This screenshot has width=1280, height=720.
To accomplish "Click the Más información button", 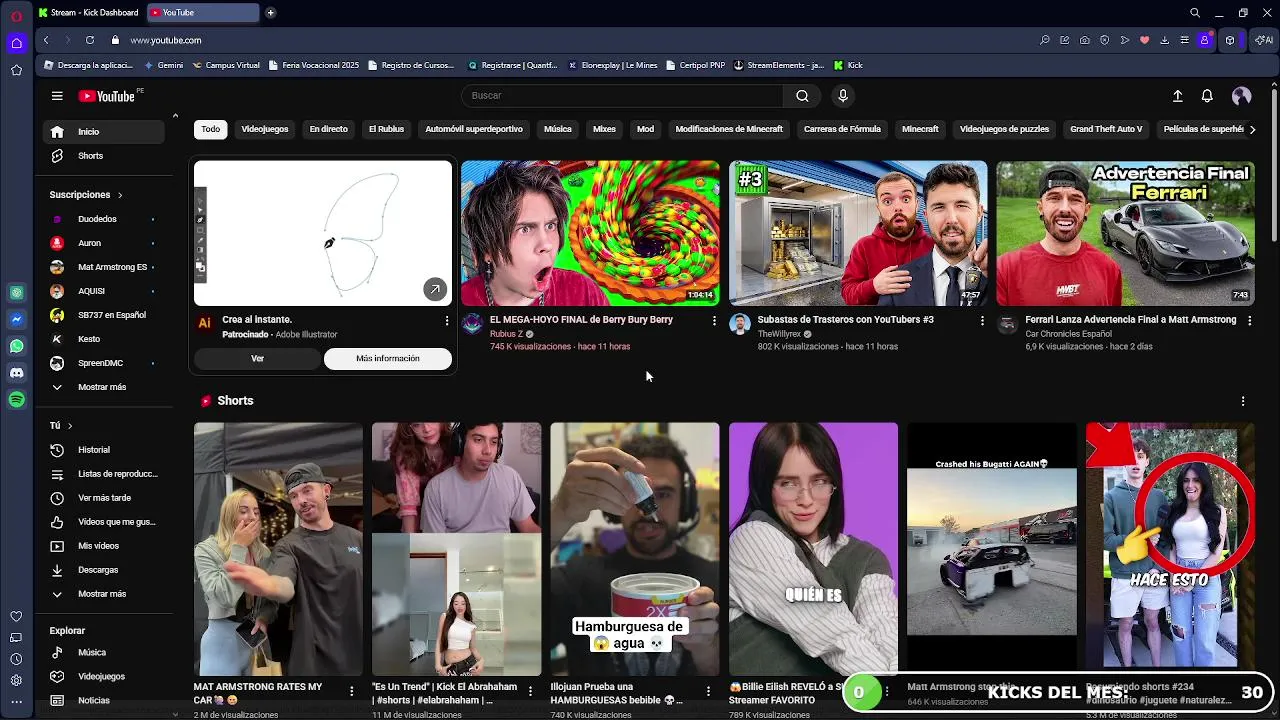I will 388,359.
